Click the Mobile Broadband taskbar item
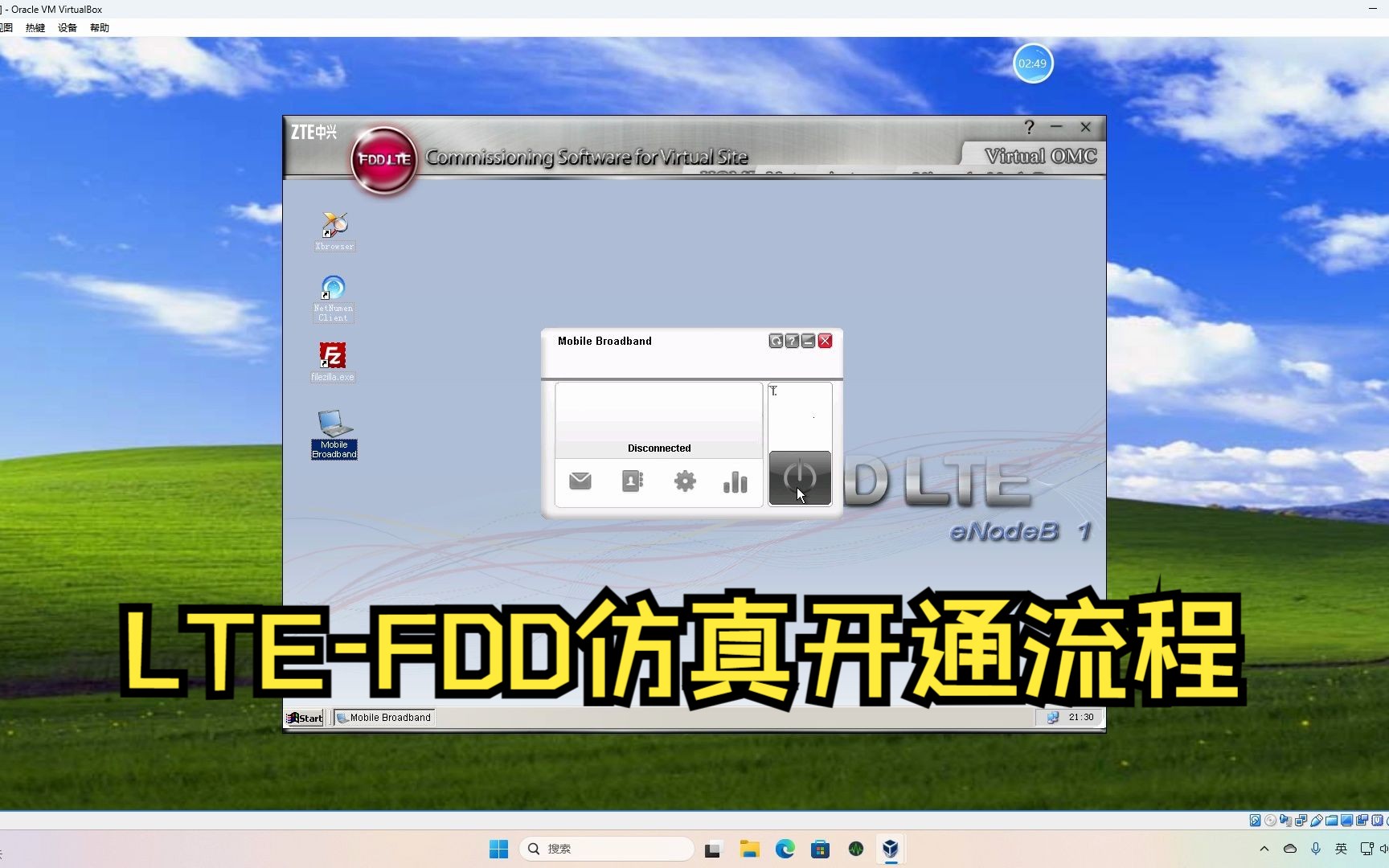 pyautogui.click(x=384, y=718)
